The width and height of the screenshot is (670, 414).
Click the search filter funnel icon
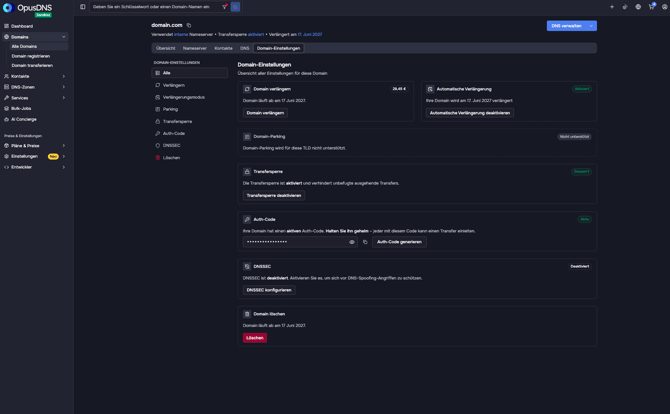coord(224,7)
